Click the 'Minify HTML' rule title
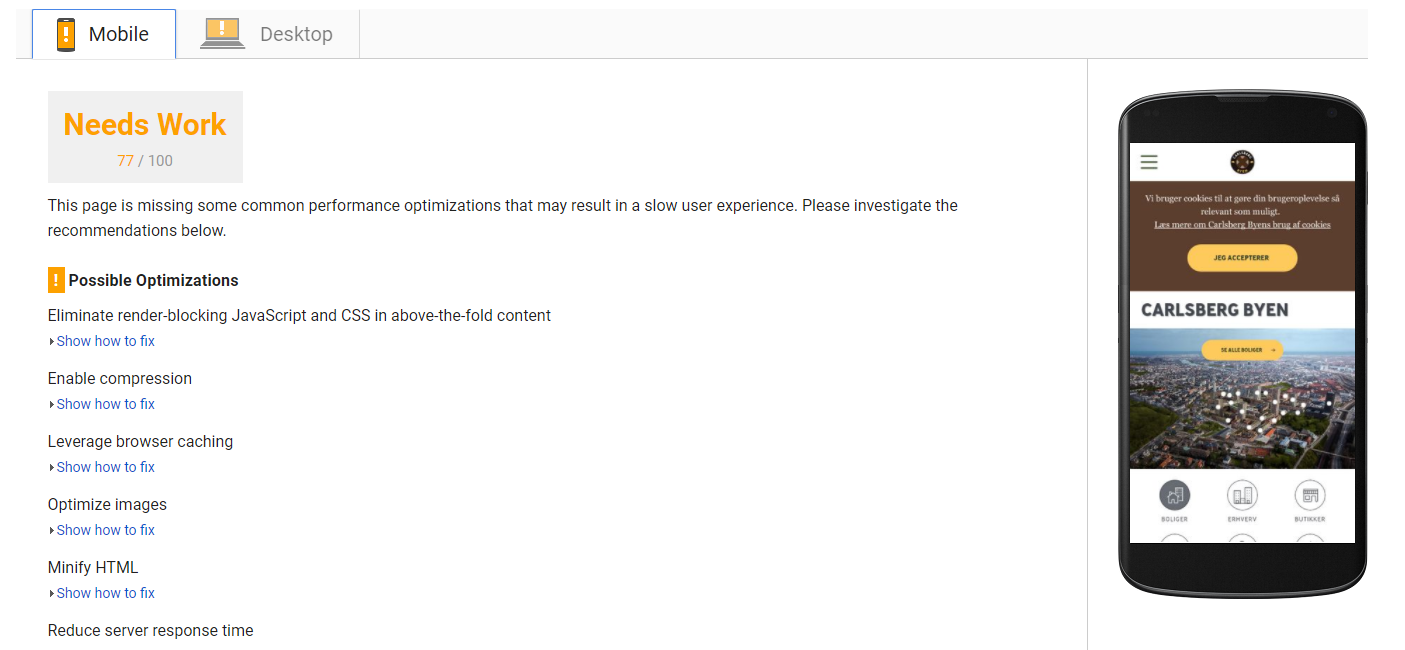The height and width of the screenshot is (650, 1405). click(93, 567)
